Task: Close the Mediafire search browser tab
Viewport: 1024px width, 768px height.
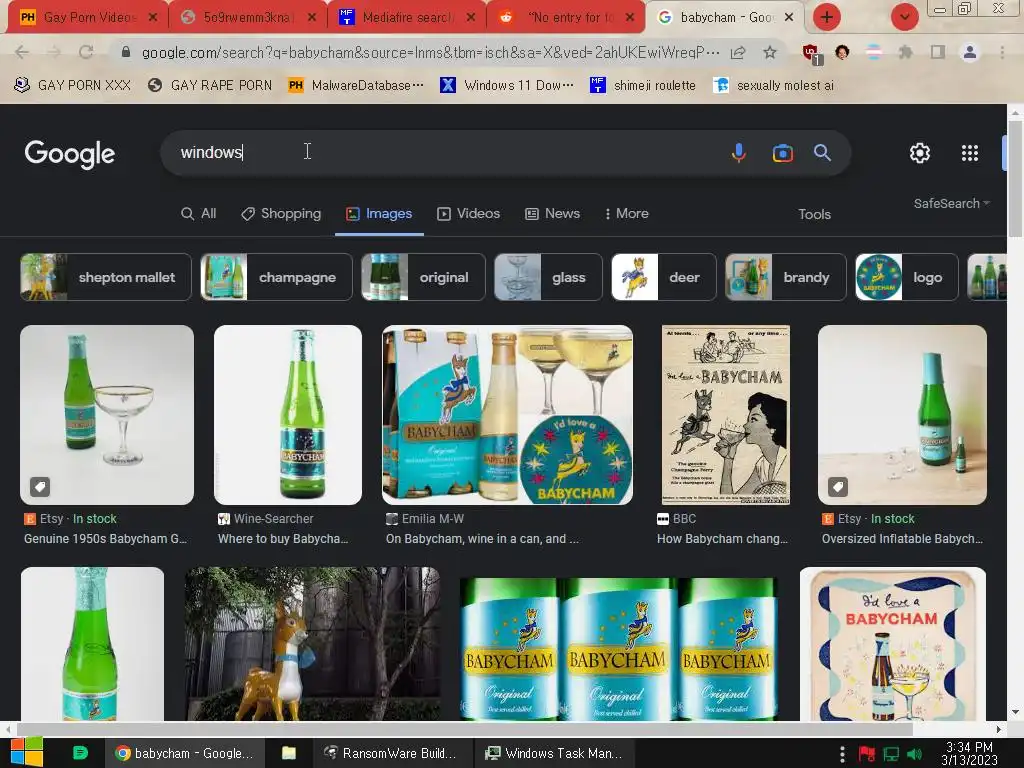Action: [x=471, y=18]
